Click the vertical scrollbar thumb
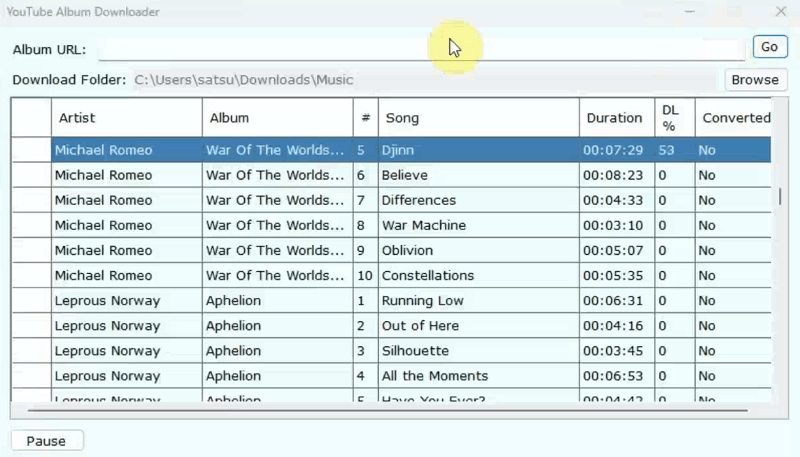 click(x=780, y=196)
